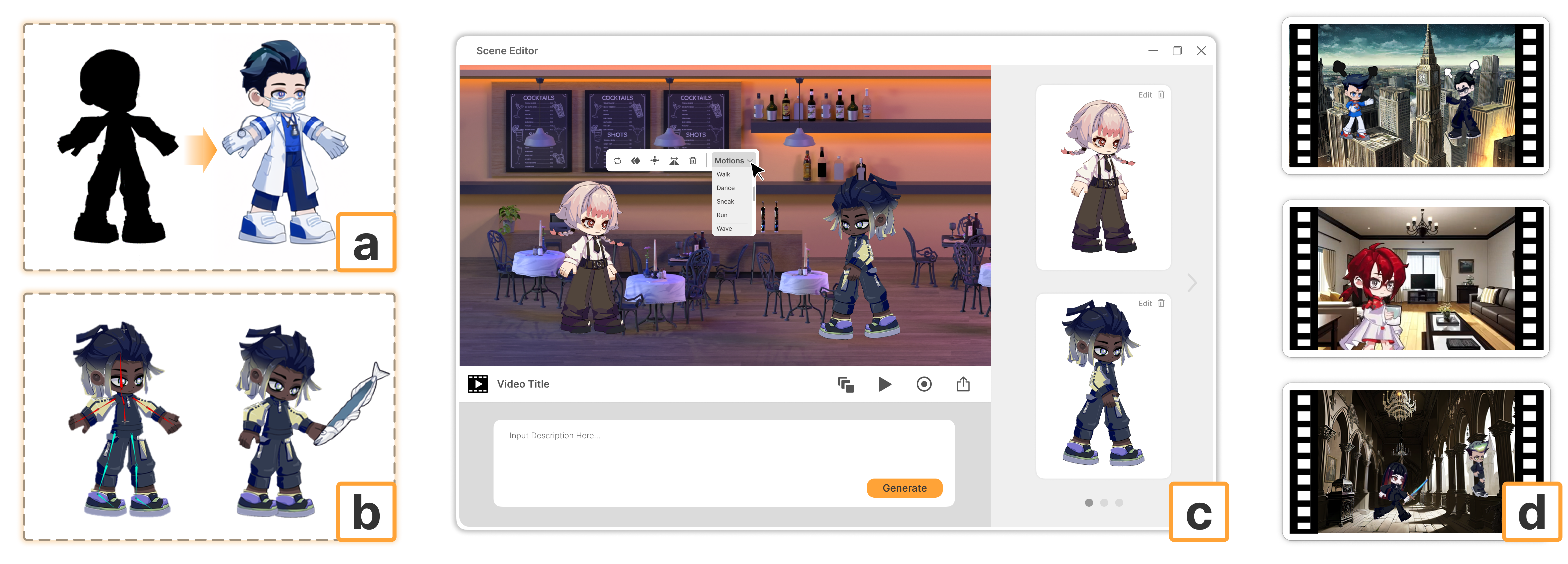The width and height of the screenshot is (1568, 564).
Task: Select the move tool in floating toolbar
Action: point(654,161)
